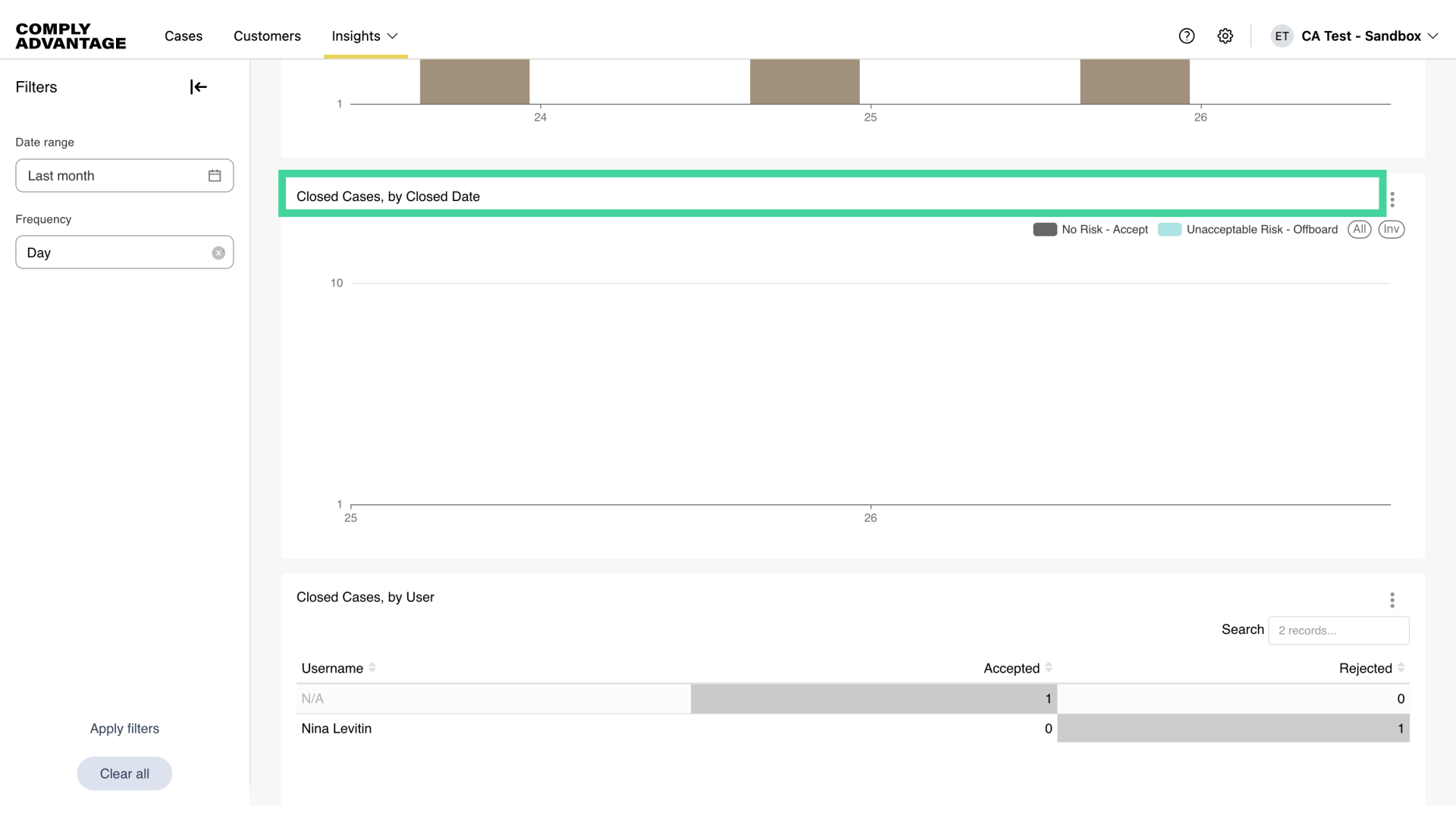The image size is (1456, 819).
Task: Open the settings gear icon
Action: [1225, 36]
